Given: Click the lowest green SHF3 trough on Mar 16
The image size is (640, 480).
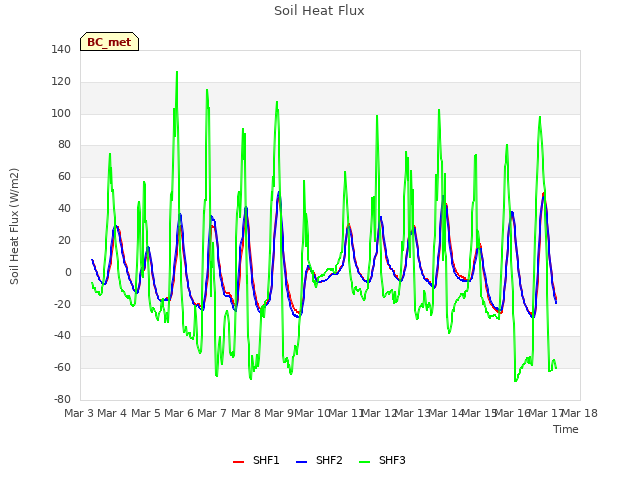Looking at the screenshot, I should 516,381.
